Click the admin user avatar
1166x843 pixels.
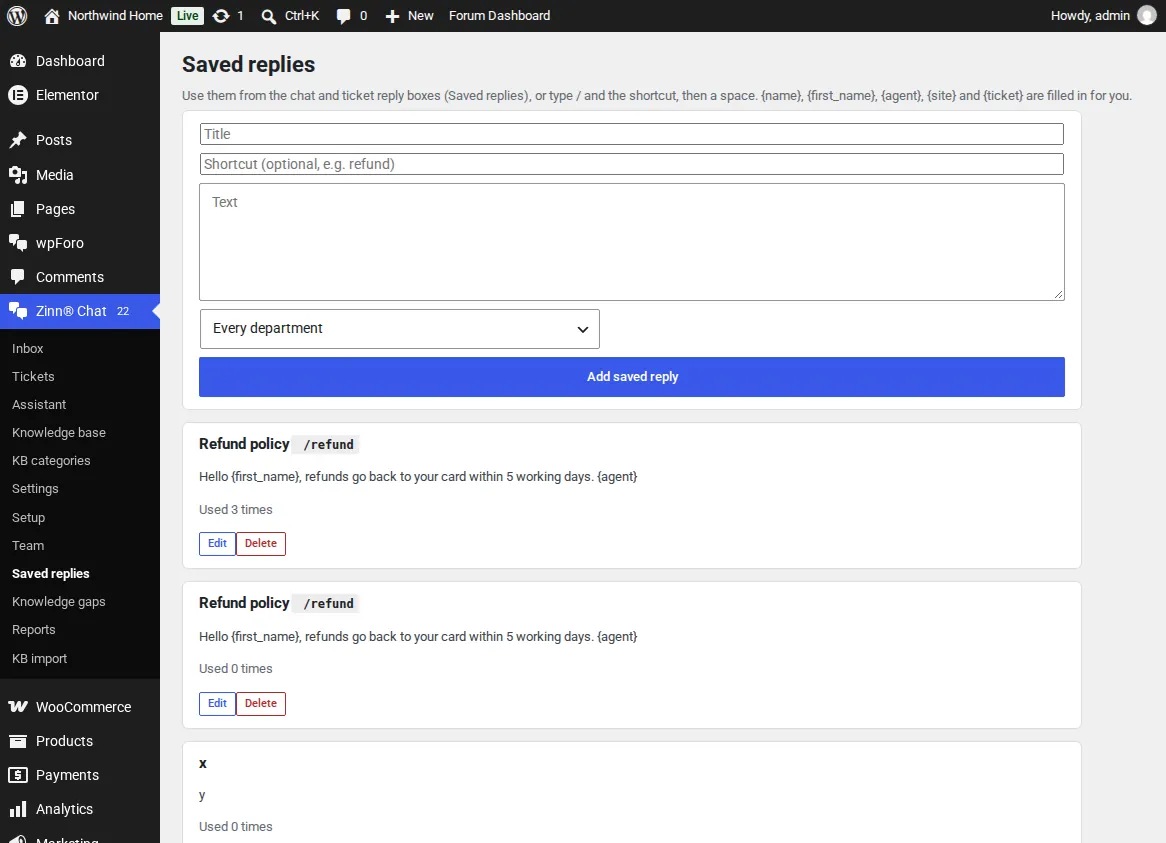point(1147,16)
